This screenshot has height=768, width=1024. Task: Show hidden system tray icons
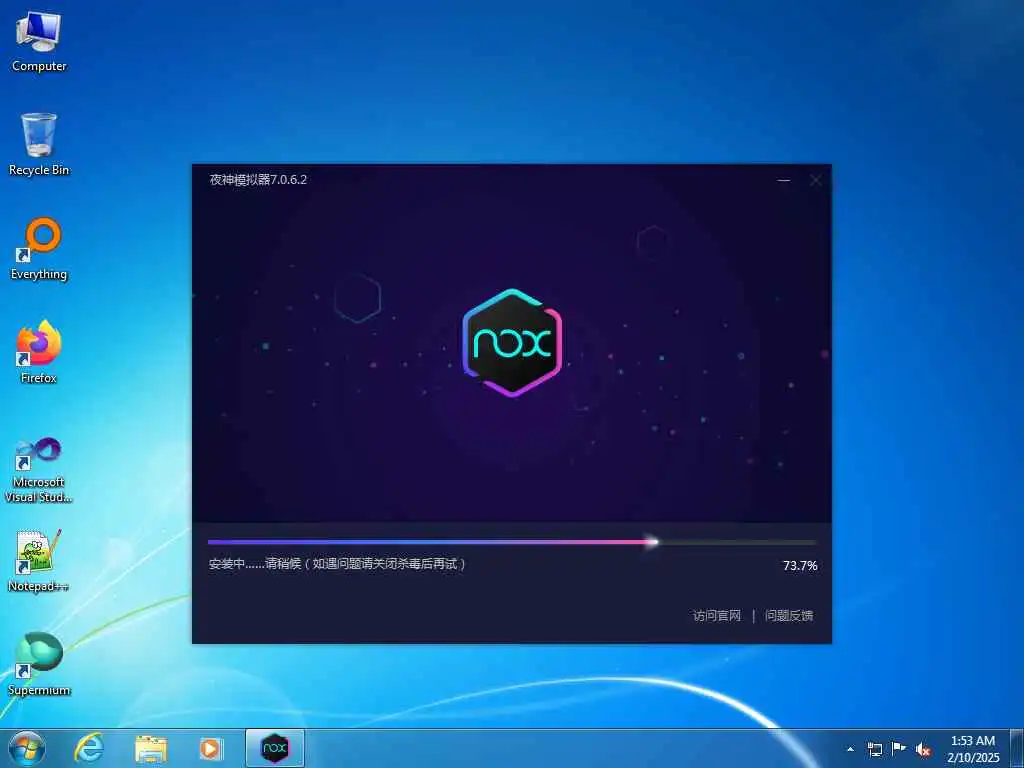tap(850, 749)
